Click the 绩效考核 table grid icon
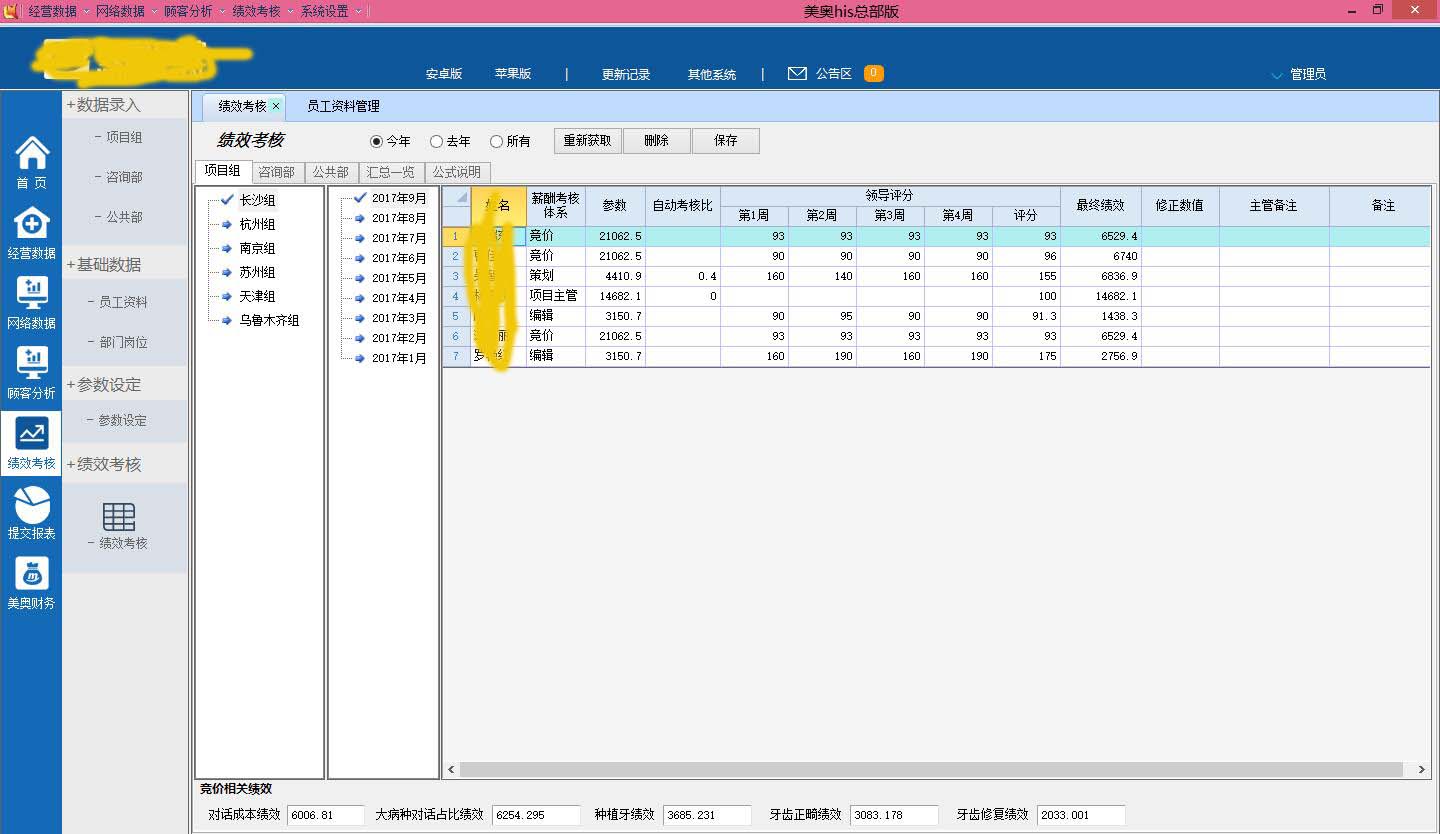The image size is (1440, 834). pos(119,517)
